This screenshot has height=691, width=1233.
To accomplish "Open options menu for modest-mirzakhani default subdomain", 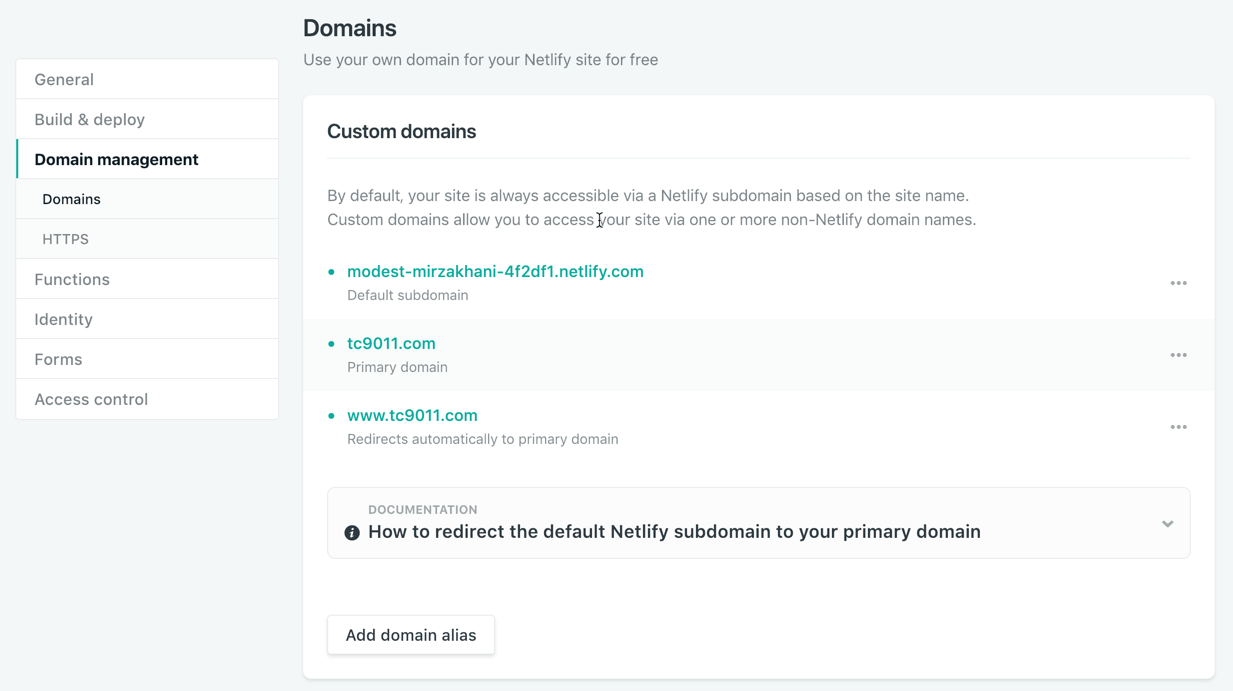I will [x=1178, y=283].
